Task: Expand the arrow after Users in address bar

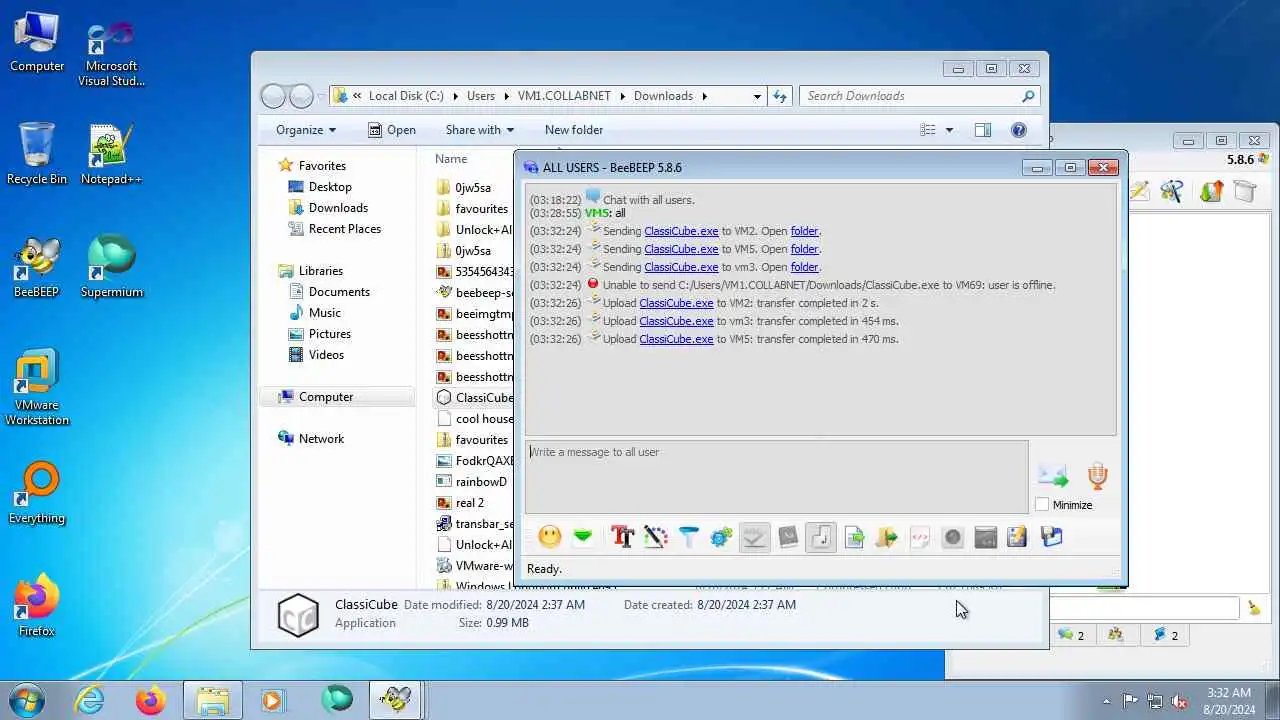Action: (x=507, y=96)
